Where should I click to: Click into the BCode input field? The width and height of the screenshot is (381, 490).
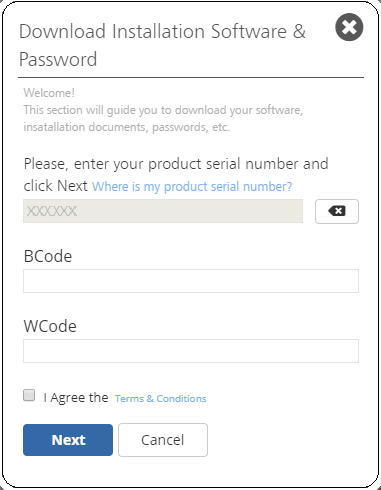[x=191, y=281]
